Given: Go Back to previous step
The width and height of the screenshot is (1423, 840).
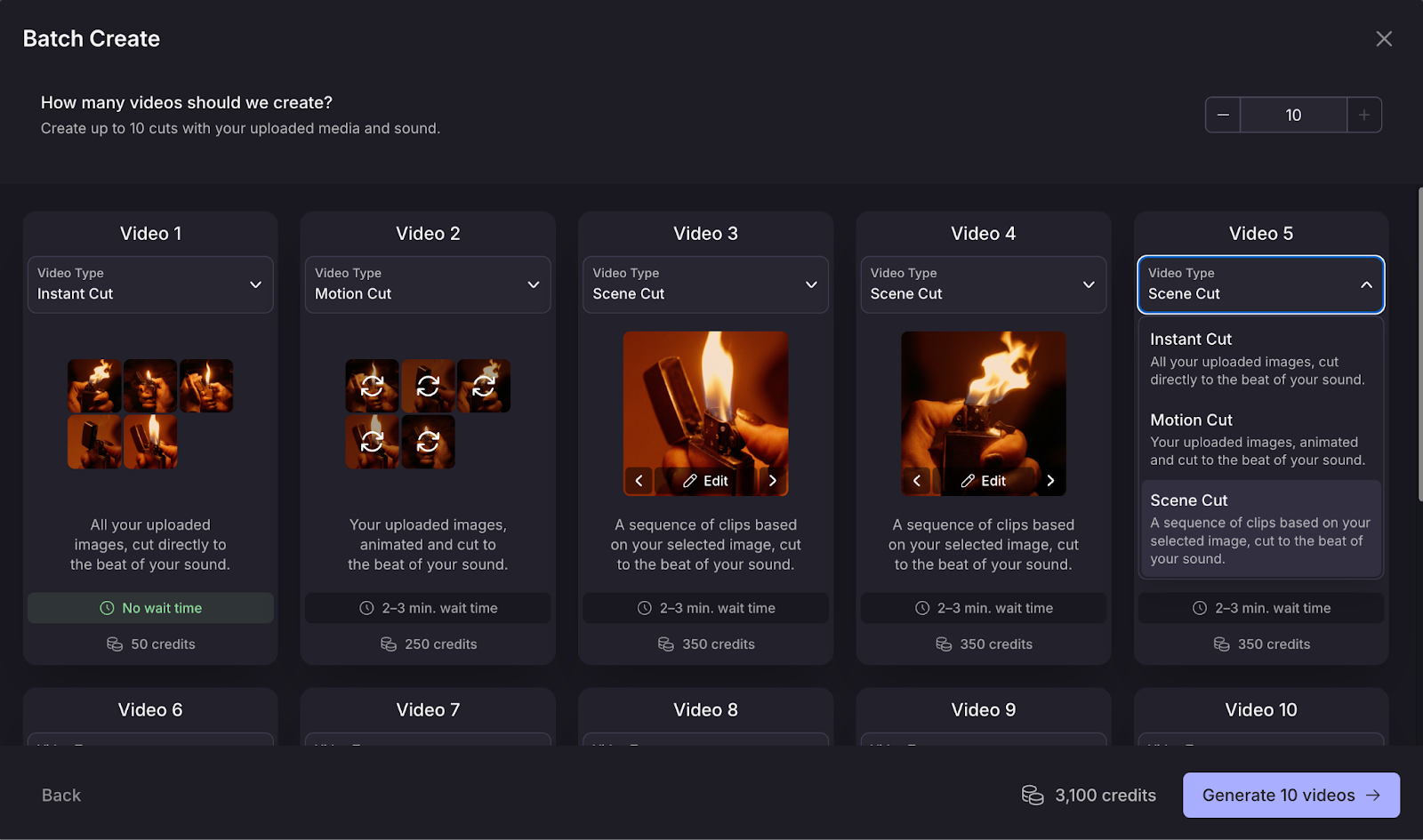Looking at the screenshot, I should (x=61, y=796).
